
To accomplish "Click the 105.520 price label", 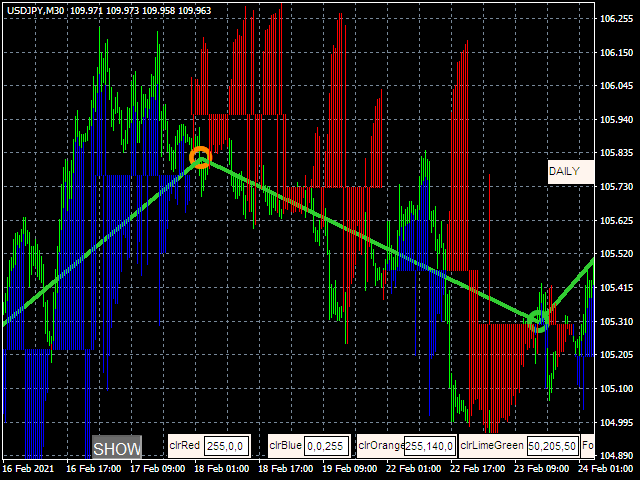I will [x=616, y=254].
